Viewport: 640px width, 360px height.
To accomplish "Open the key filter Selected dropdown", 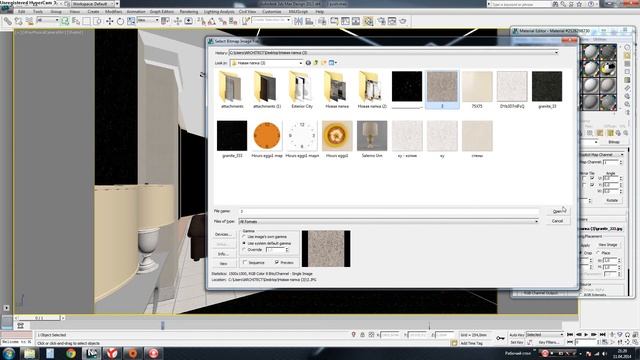I will [545, 335].
